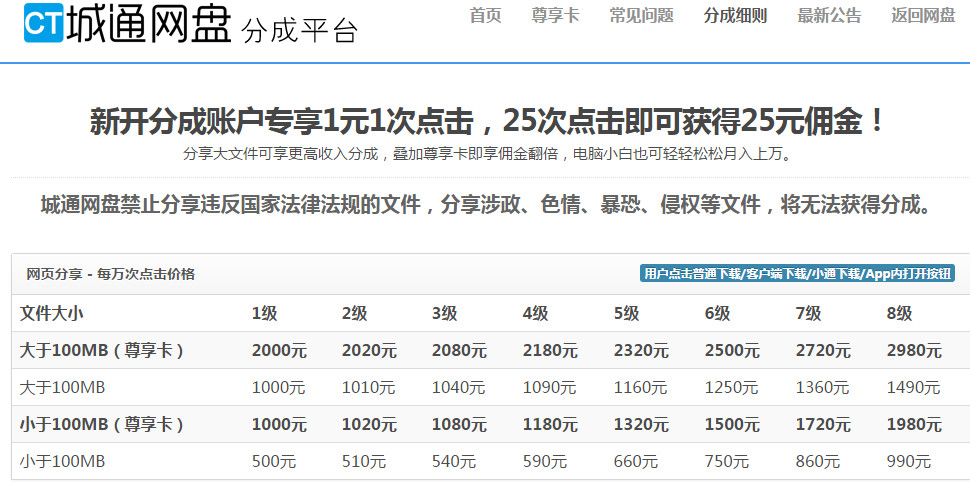
Task: Click the 新开分成账户专享 headline
Action: (487, 121)
